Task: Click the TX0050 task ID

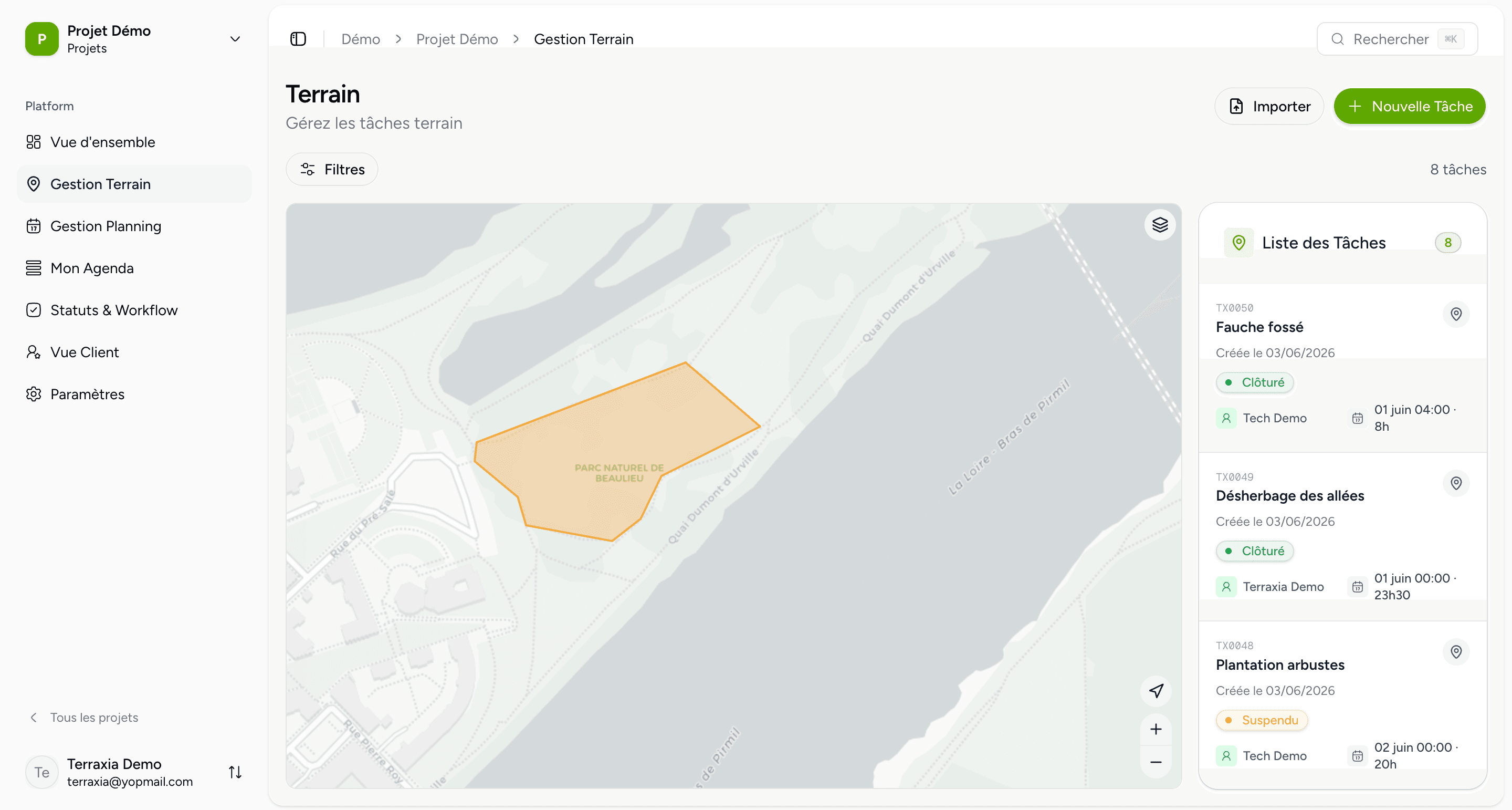Action: tap(1234, 308)
